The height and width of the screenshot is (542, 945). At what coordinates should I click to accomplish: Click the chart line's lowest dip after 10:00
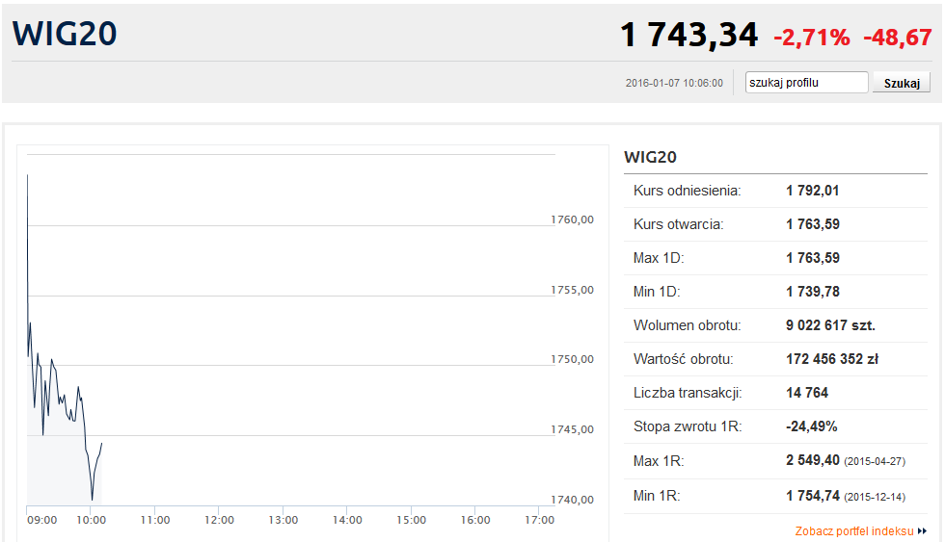point(92,498)
